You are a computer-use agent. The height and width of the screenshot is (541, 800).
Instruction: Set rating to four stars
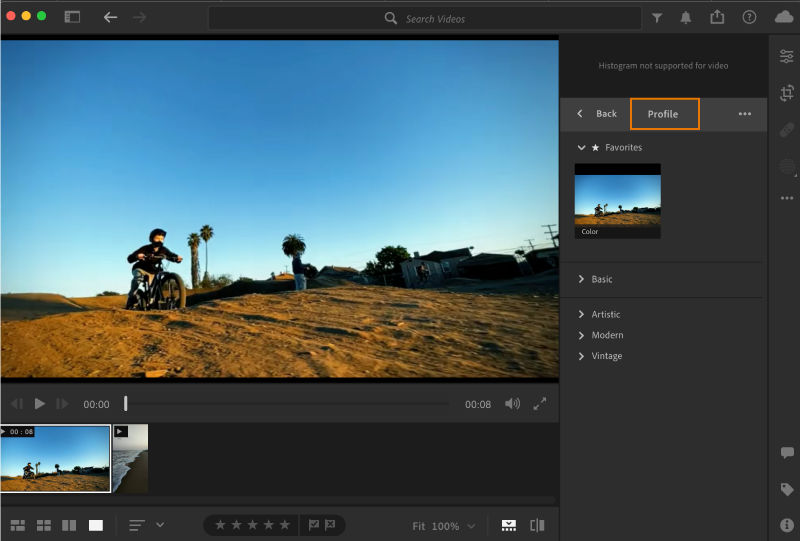pyautogui.click(x=269, y=525)
